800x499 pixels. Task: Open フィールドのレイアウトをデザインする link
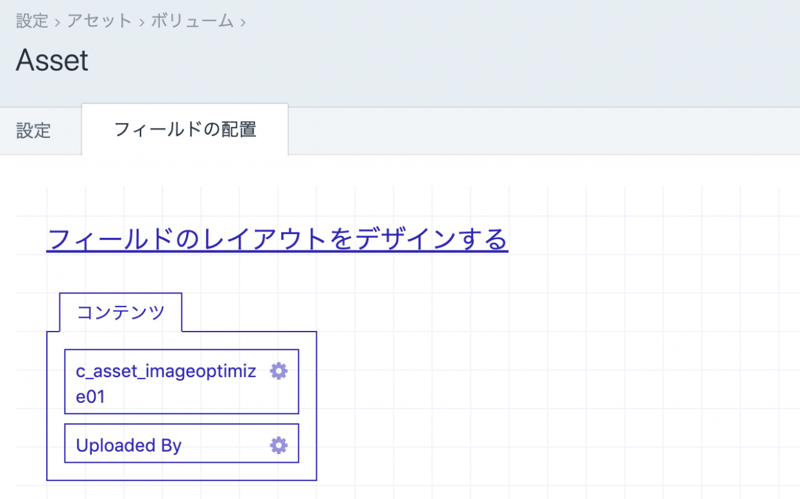point(277,240)
